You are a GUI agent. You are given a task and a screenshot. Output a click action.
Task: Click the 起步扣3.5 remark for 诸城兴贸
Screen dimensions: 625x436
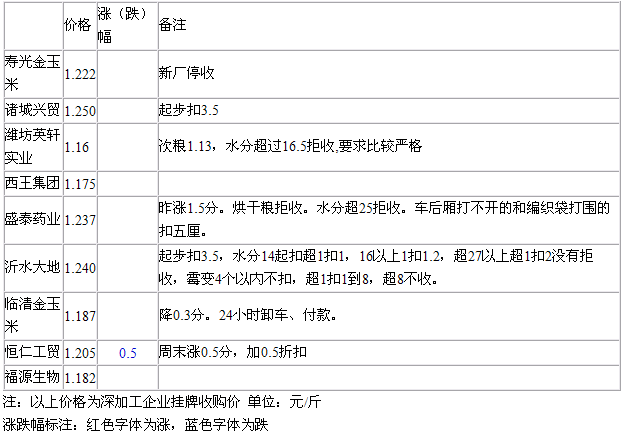click(189, 110)
